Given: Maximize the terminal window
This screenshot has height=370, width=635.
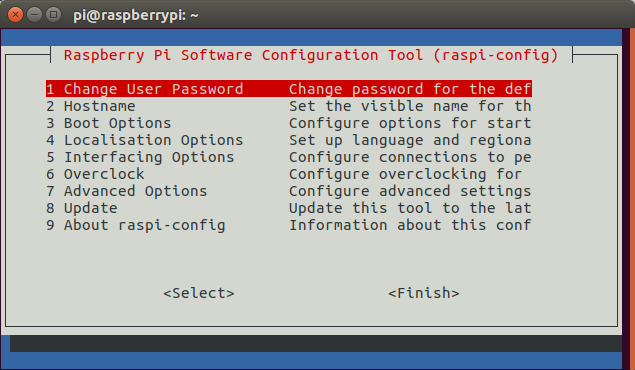Looking at the screenshot, I should coord(53,15).
